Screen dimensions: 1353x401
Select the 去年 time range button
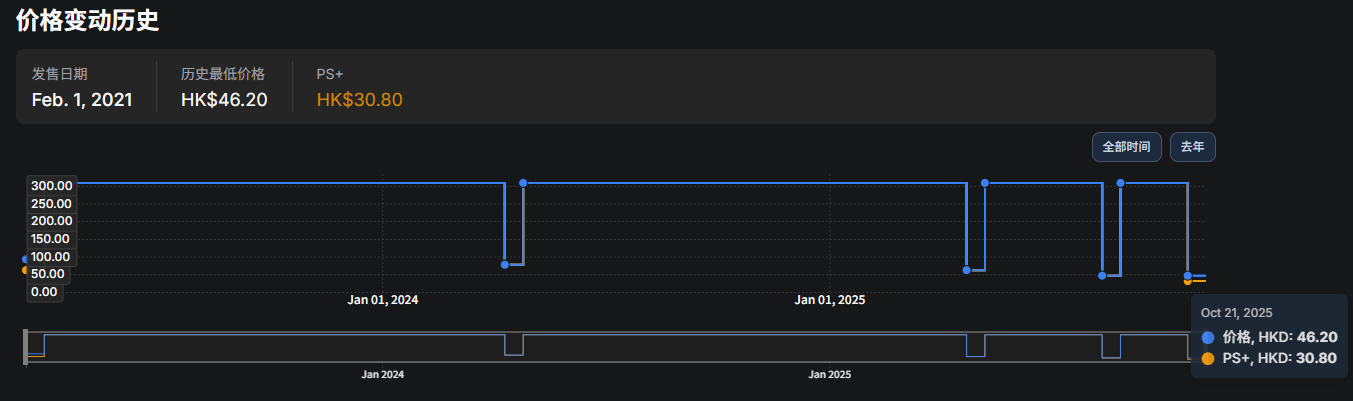click(x=1192, y=147)
